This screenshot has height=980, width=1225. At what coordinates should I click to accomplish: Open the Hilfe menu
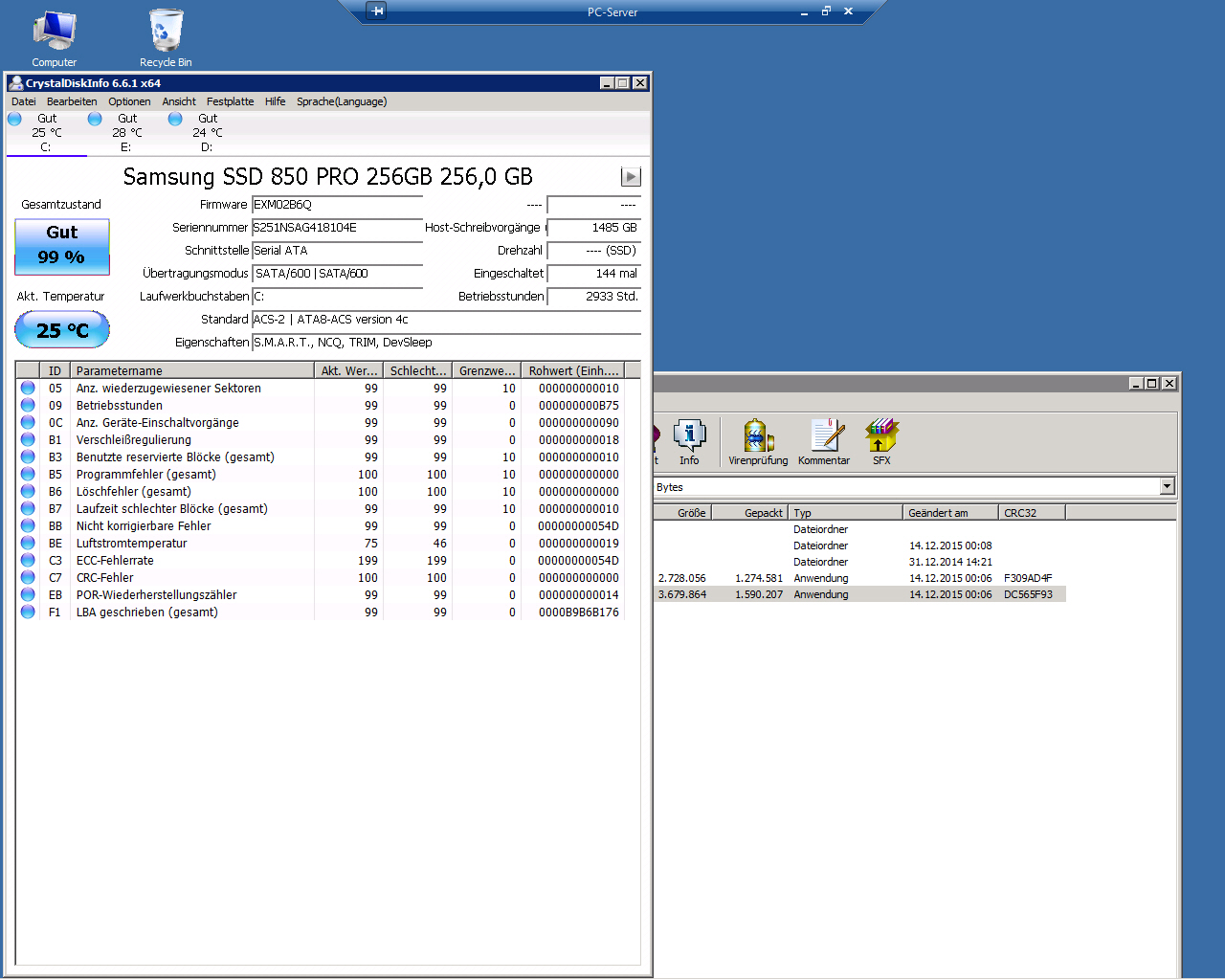(276, 101)
